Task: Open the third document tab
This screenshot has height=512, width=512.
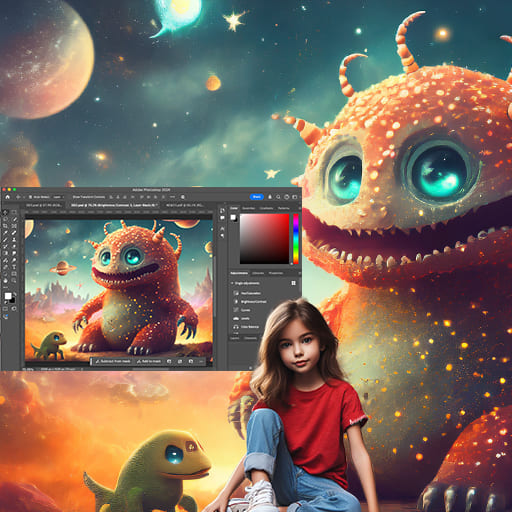Action: click(184, 205)
